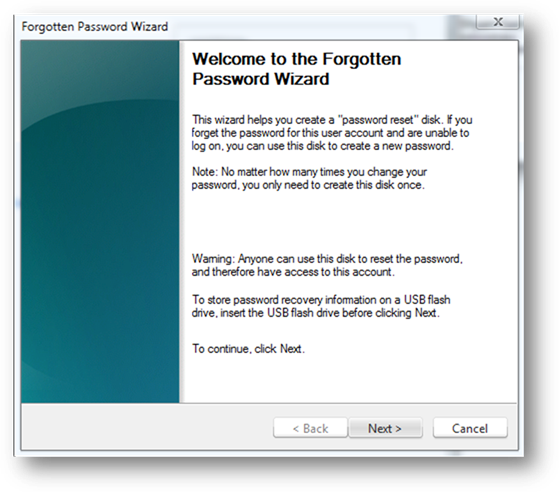Click the Welcome to the Forgotten Password Wizard heading

(297, 69)
